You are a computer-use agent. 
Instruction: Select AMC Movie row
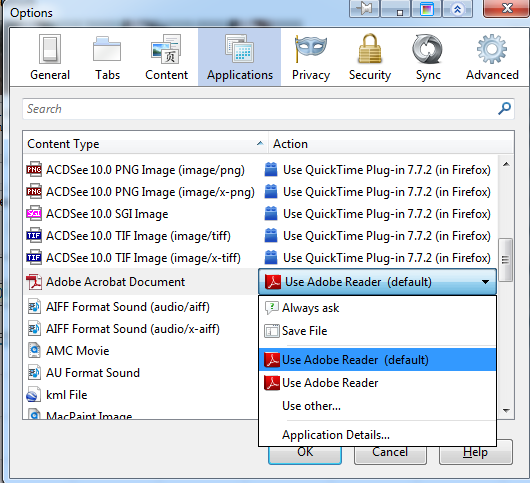[x=141, y=351]
